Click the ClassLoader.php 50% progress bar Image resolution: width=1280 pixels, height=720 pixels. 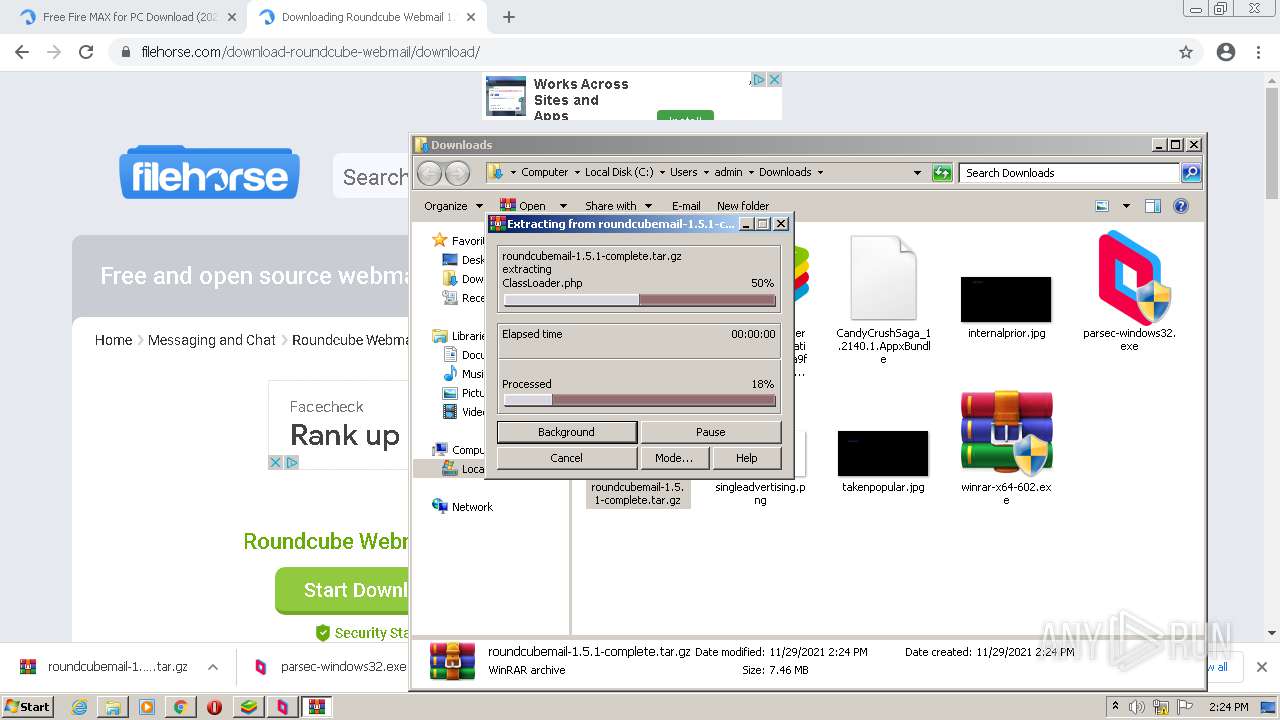(x=640, y=300)
